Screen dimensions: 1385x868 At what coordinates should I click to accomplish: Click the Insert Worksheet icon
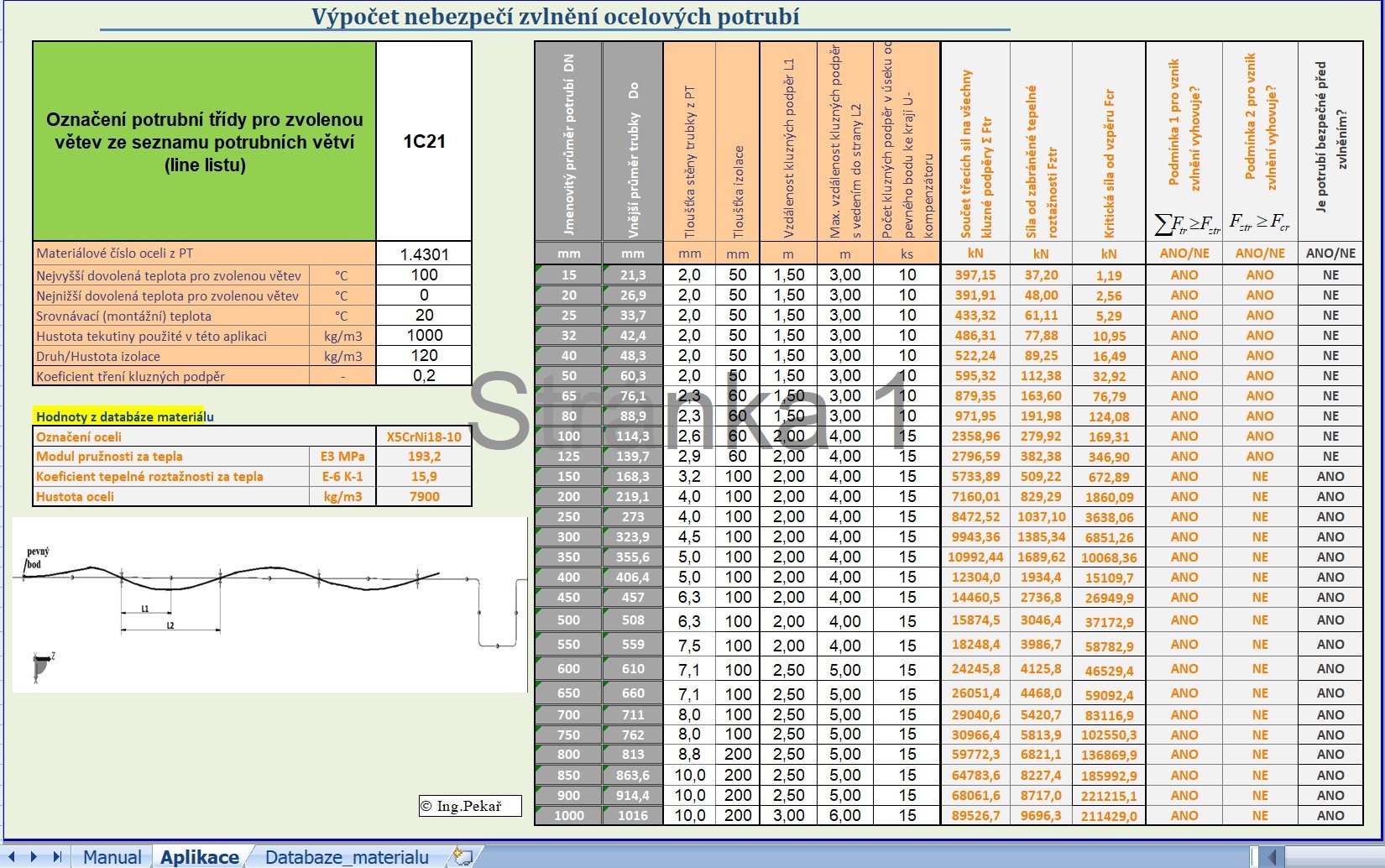pos(463,857)
